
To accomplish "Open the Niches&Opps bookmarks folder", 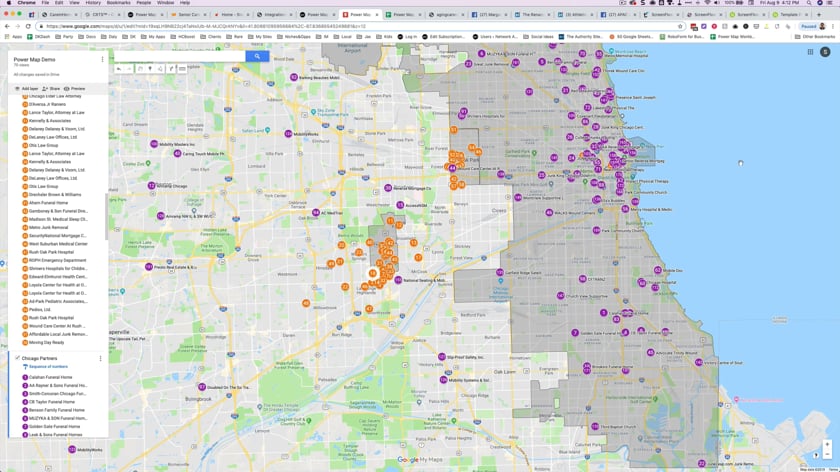I will point(294,37).
